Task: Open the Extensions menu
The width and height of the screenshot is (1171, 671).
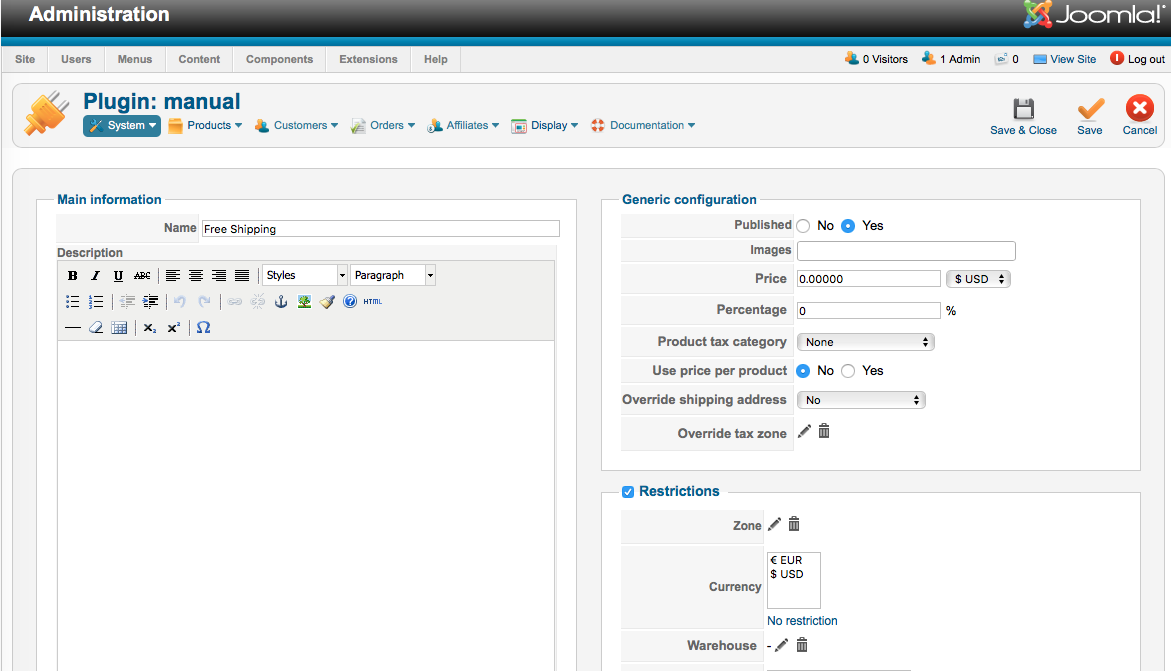Action: (368, 59)
